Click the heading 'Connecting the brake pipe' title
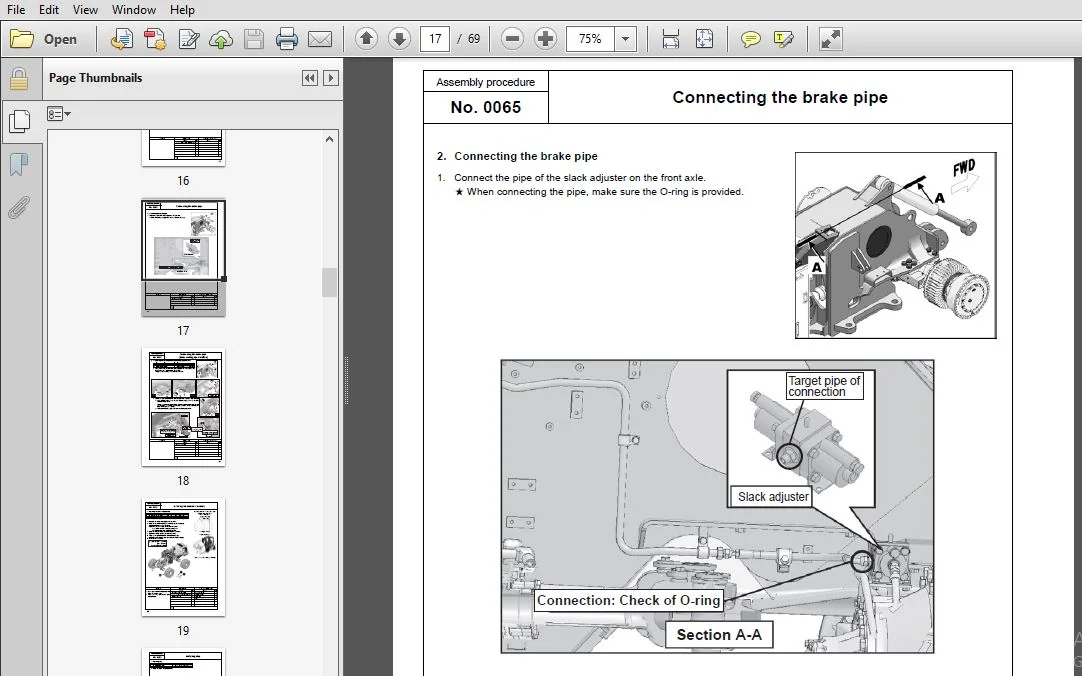Screen dimensions: 1082x676 point(780,97)
